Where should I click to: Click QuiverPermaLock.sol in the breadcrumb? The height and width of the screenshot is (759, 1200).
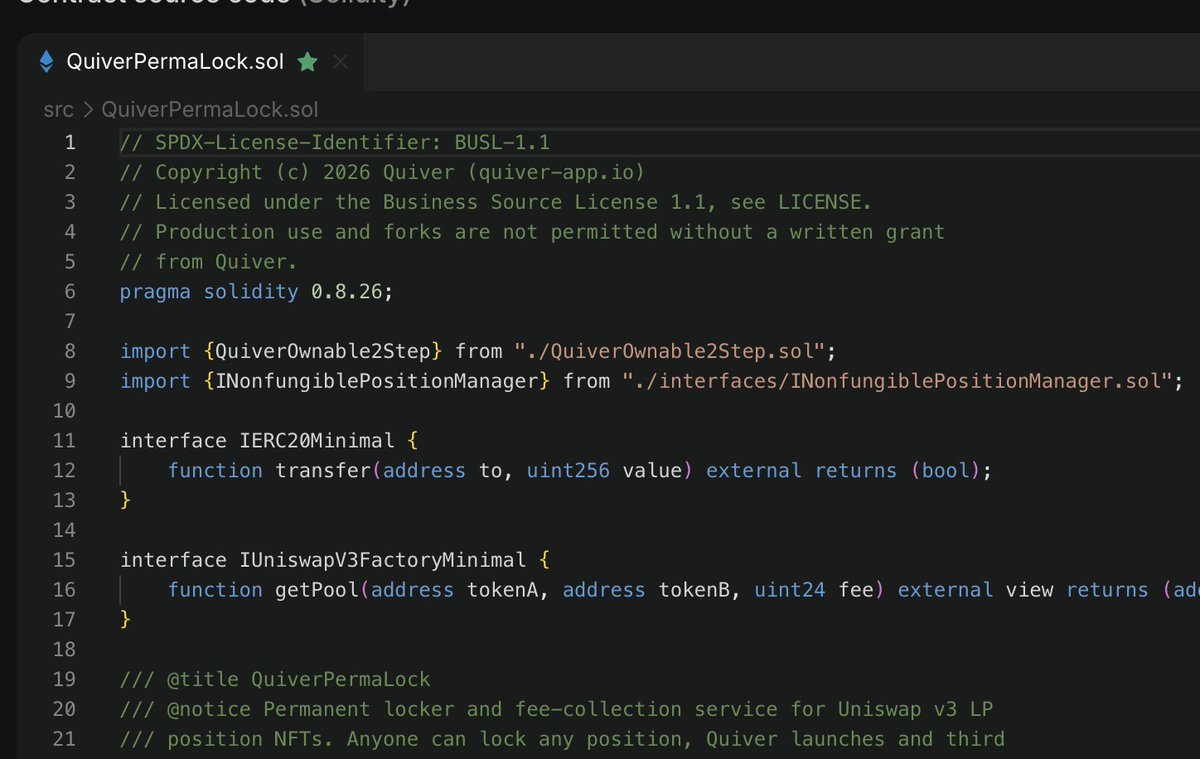[210, 110]
